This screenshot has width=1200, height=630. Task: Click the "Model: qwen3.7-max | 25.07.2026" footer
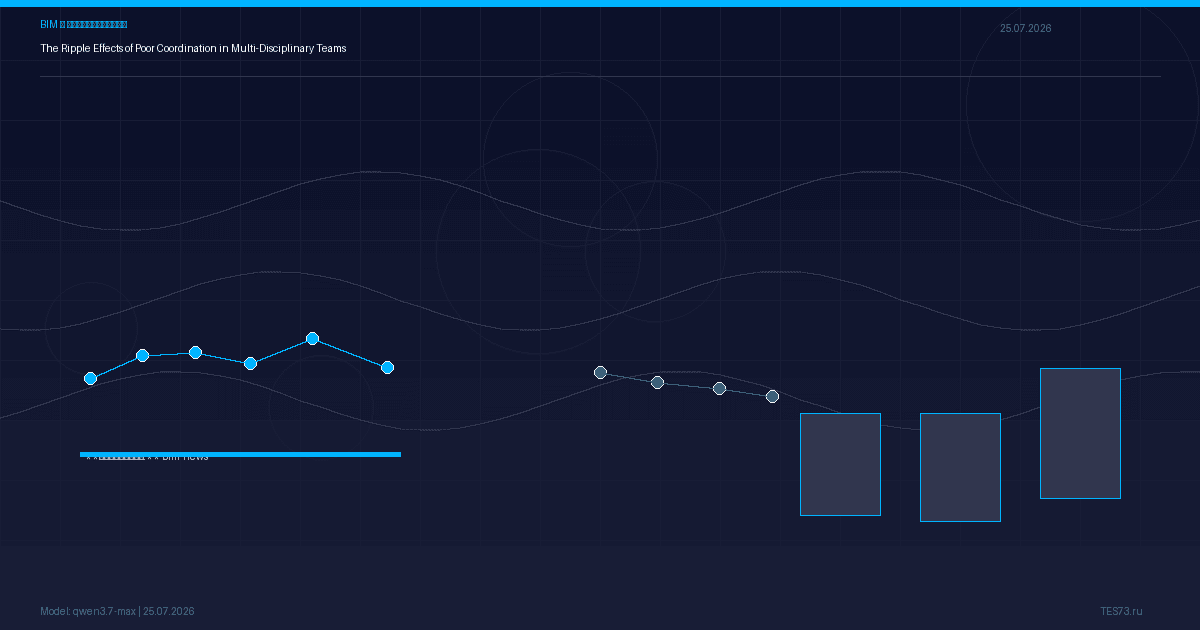117,611
